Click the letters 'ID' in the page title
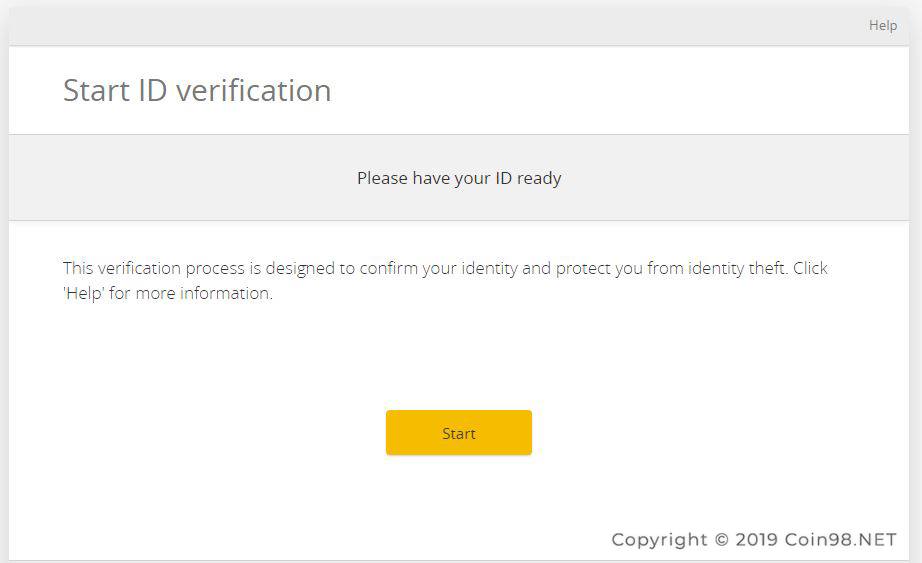The image size is (922, 563). (152, 91)
